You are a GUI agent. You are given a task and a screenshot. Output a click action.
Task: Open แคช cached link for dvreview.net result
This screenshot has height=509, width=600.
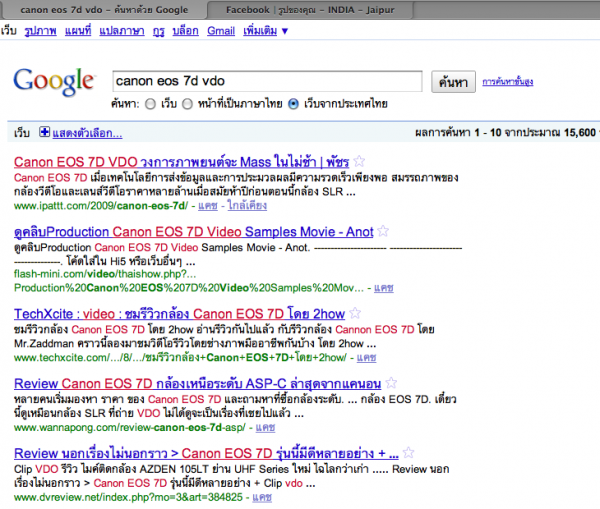click(262, 497)
